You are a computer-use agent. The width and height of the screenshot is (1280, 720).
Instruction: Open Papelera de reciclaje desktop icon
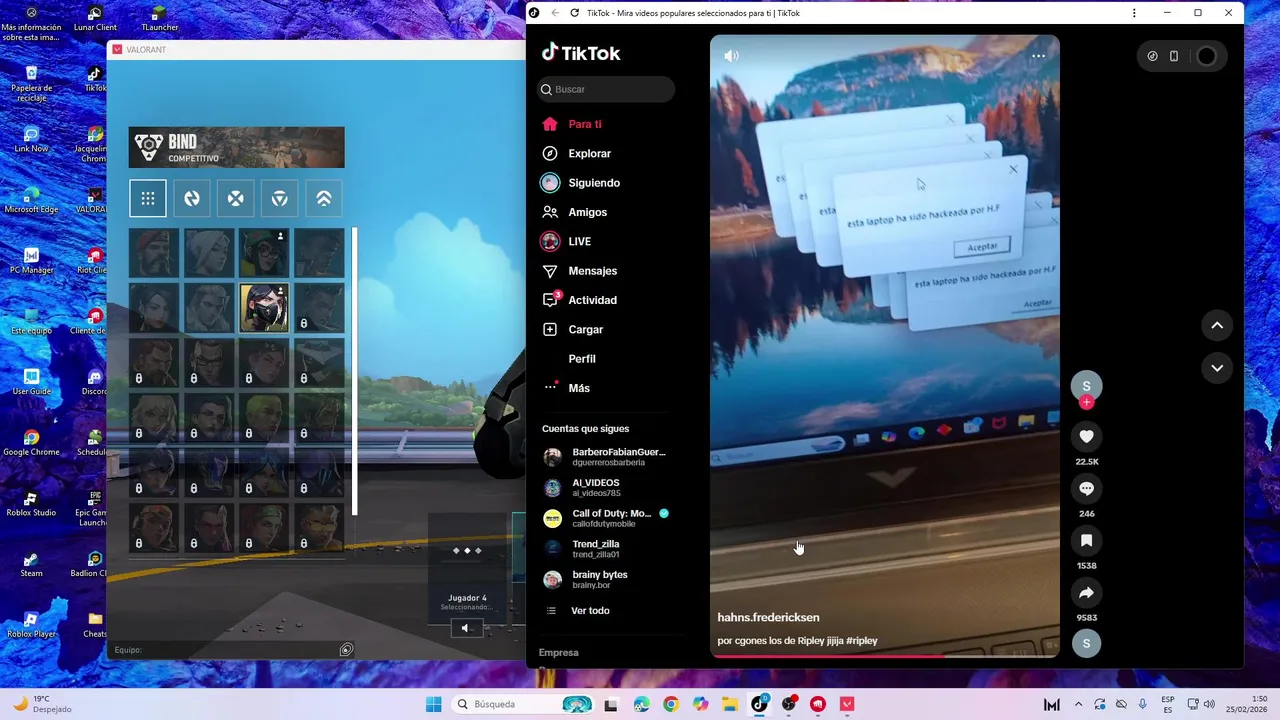[x=31, y=84]
